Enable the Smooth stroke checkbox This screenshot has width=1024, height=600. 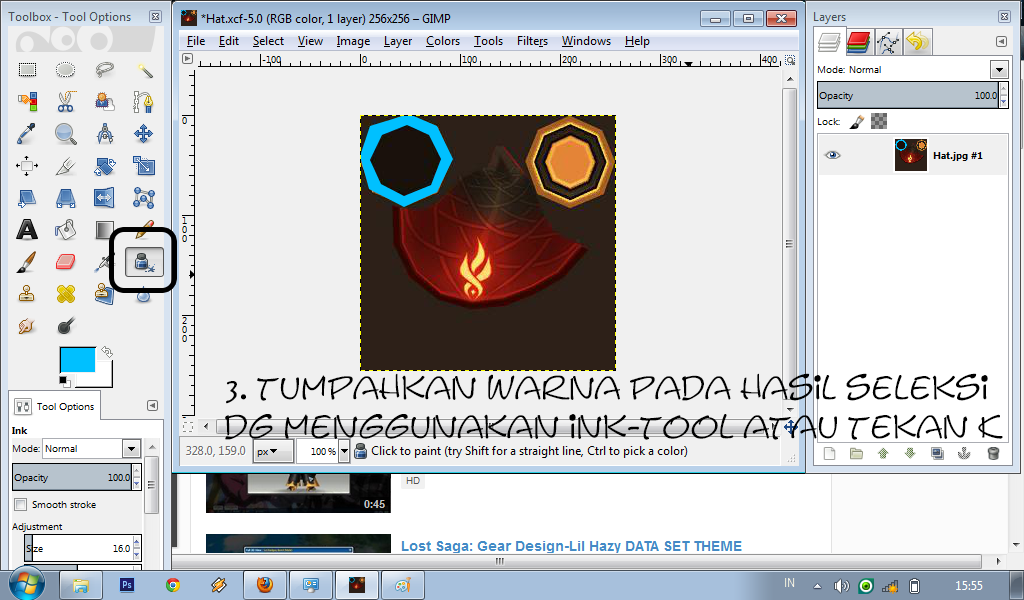pyautogui.click(x=21, y=505)
